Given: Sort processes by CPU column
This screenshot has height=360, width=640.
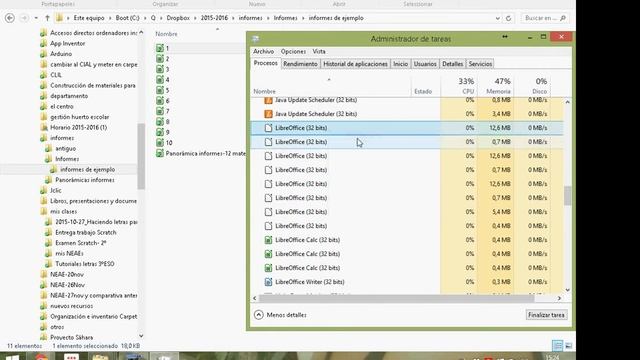Looking at the screenshot, I should click(459, 86).
